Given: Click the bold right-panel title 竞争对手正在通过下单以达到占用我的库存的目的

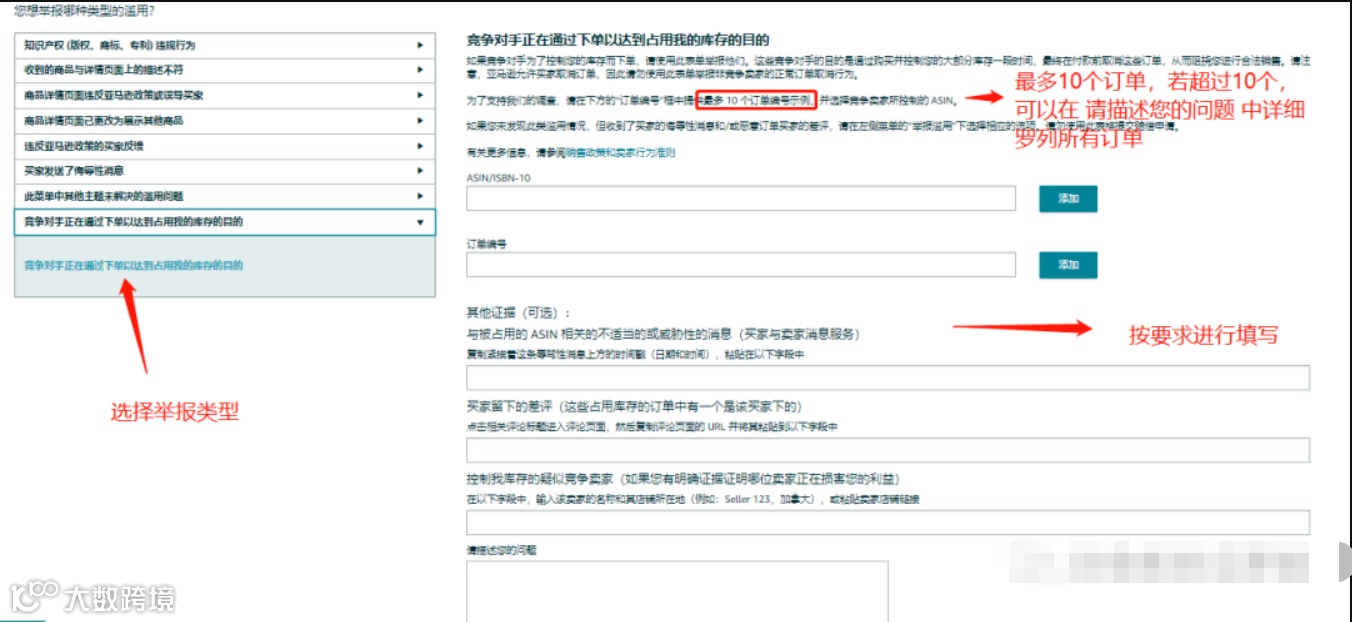Looking at the screenshot, I should click(x=617, y=40).
